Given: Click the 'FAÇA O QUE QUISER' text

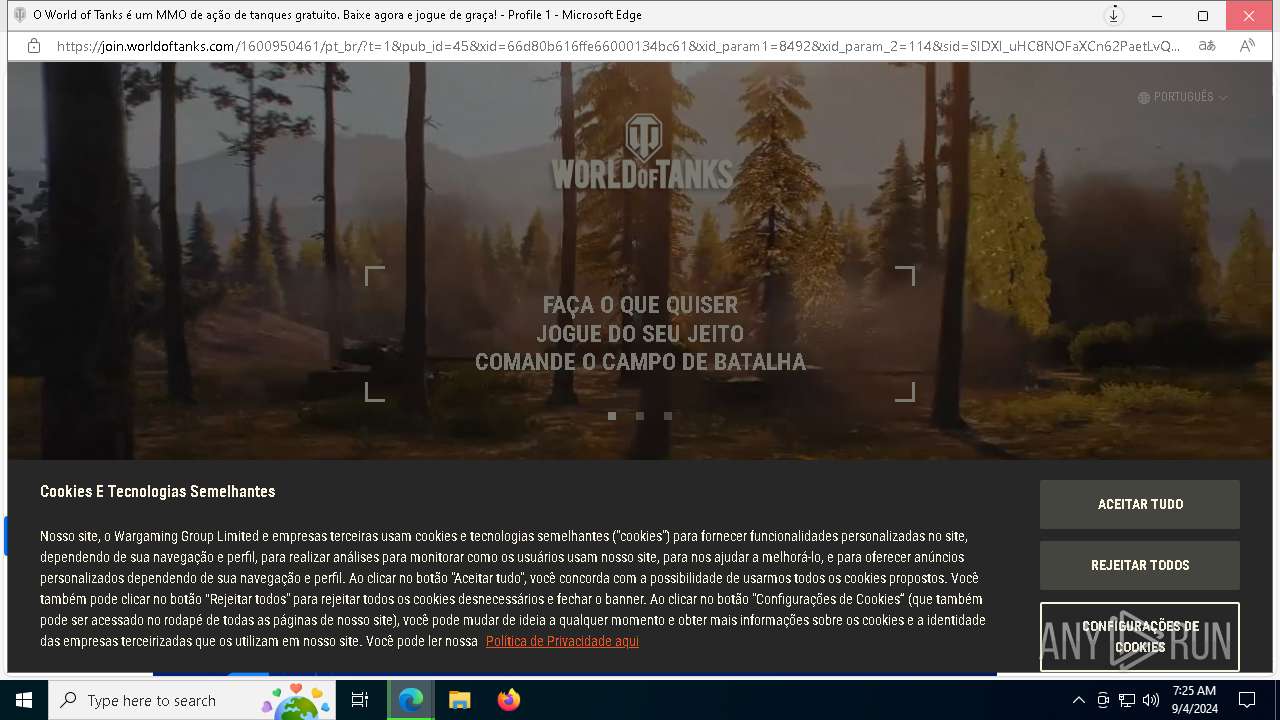Looking at the screenshot, I should 640,305.
